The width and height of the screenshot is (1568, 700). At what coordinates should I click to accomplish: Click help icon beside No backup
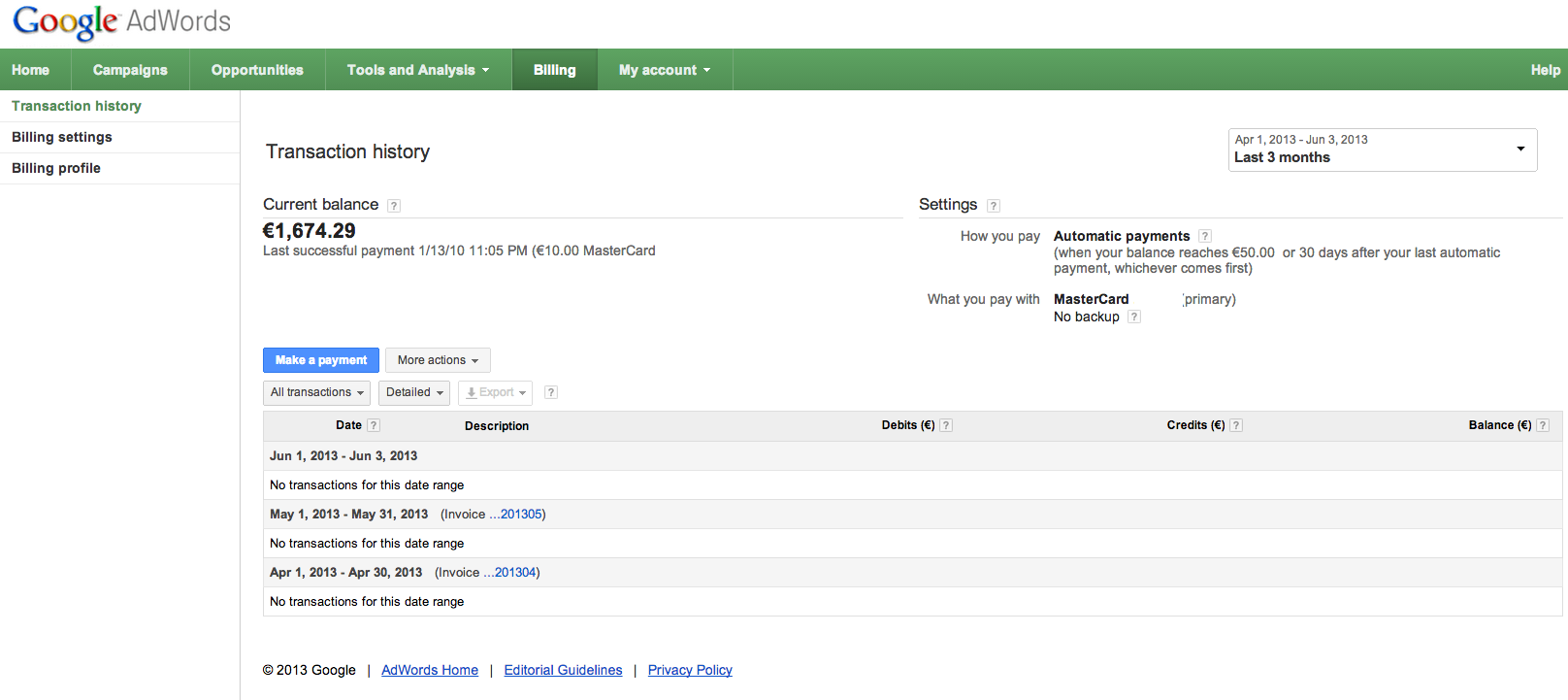(1134, 317)
